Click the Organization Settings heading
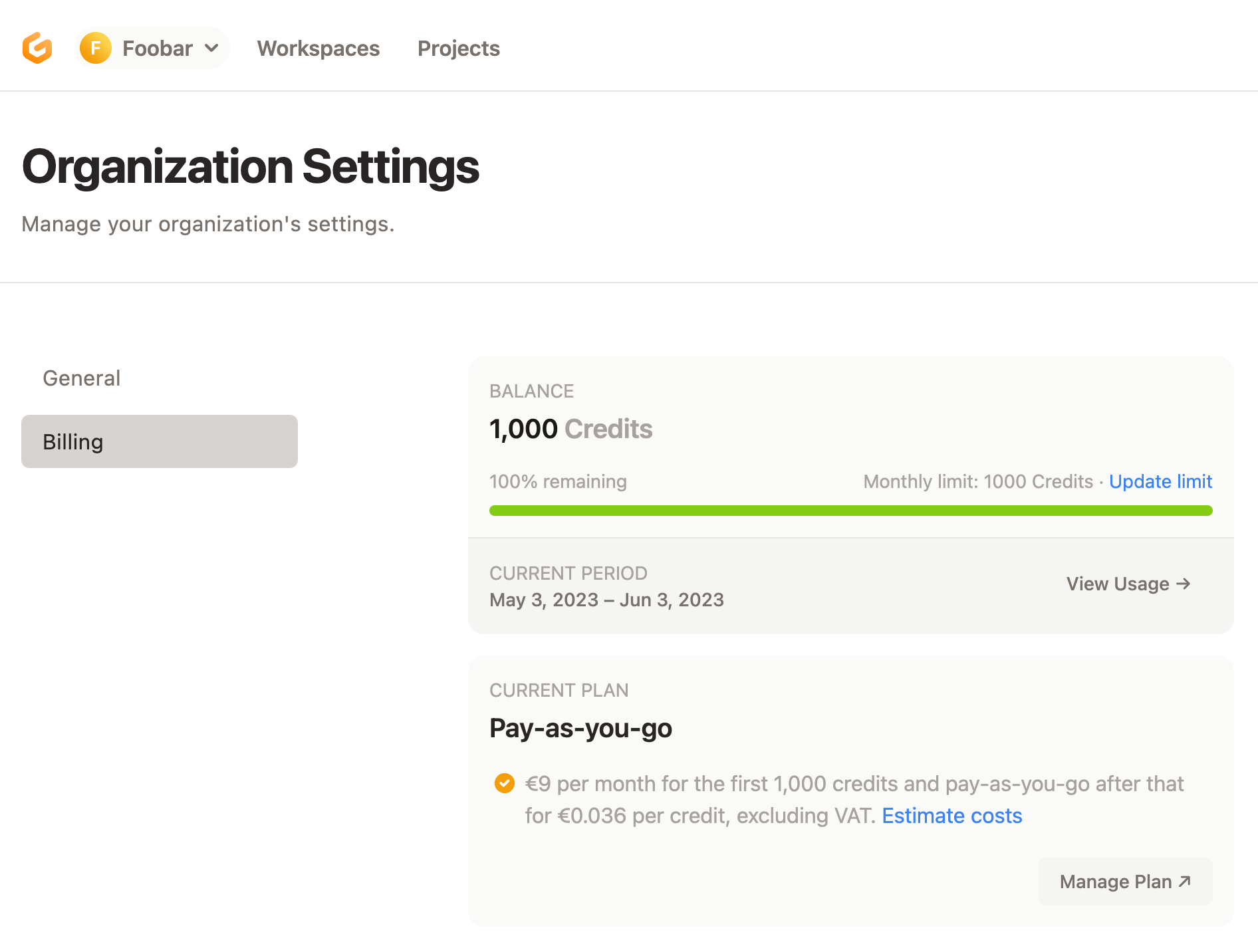This screenshot has height=952, width=1258. pos(251,166)
